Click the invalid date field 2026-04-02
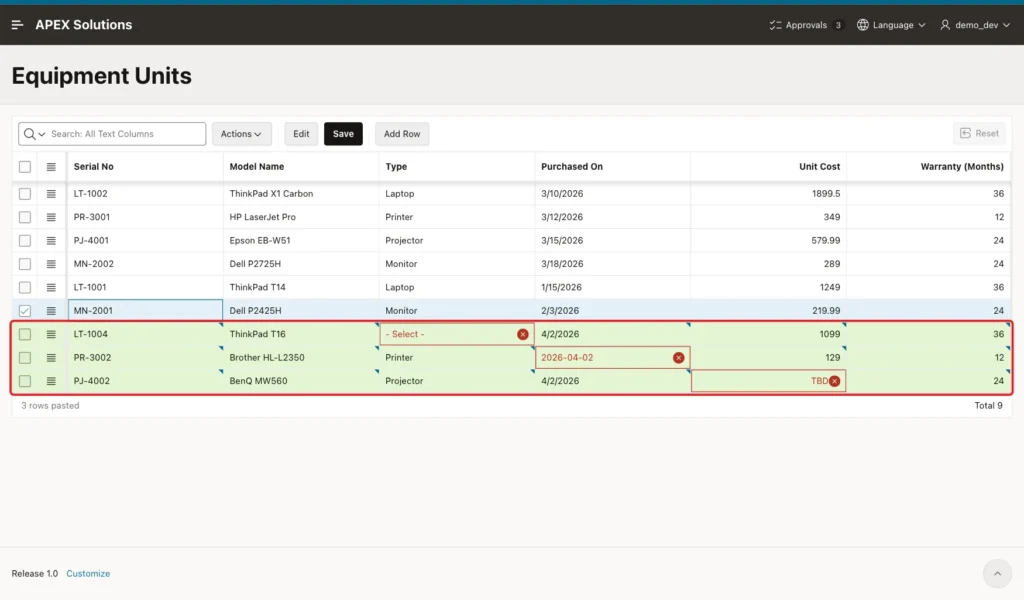Image resolution: width=1024 pixels, height=600 pixels. click(x=613, y=358)
